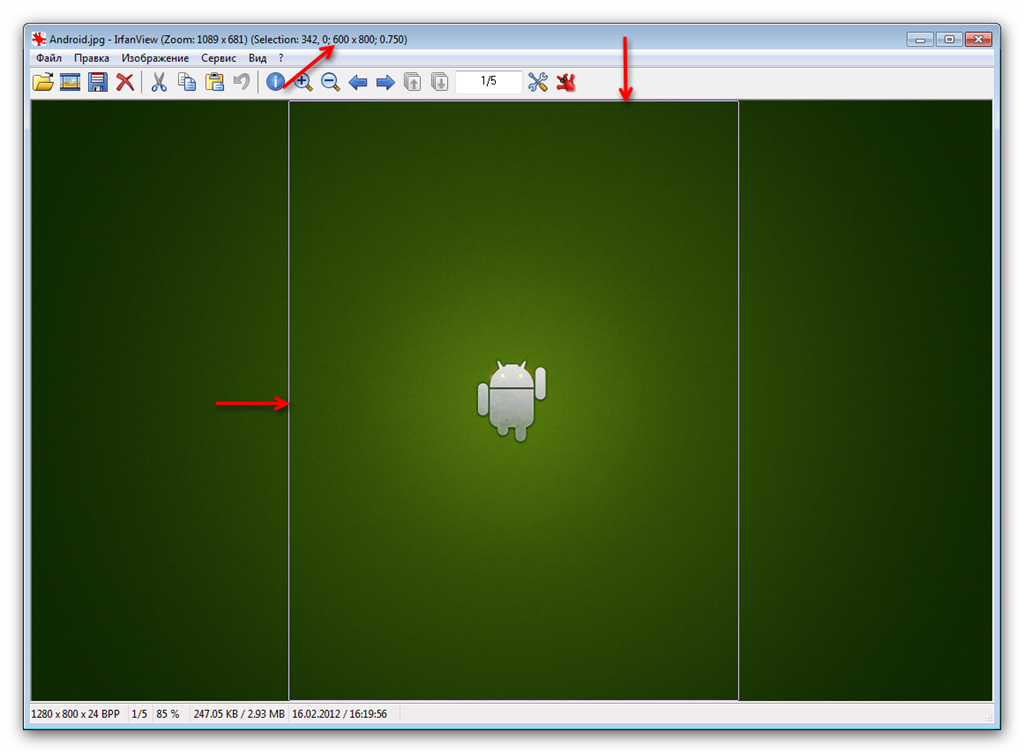
Task: Open the Вид menu
Action: [257, 58]
